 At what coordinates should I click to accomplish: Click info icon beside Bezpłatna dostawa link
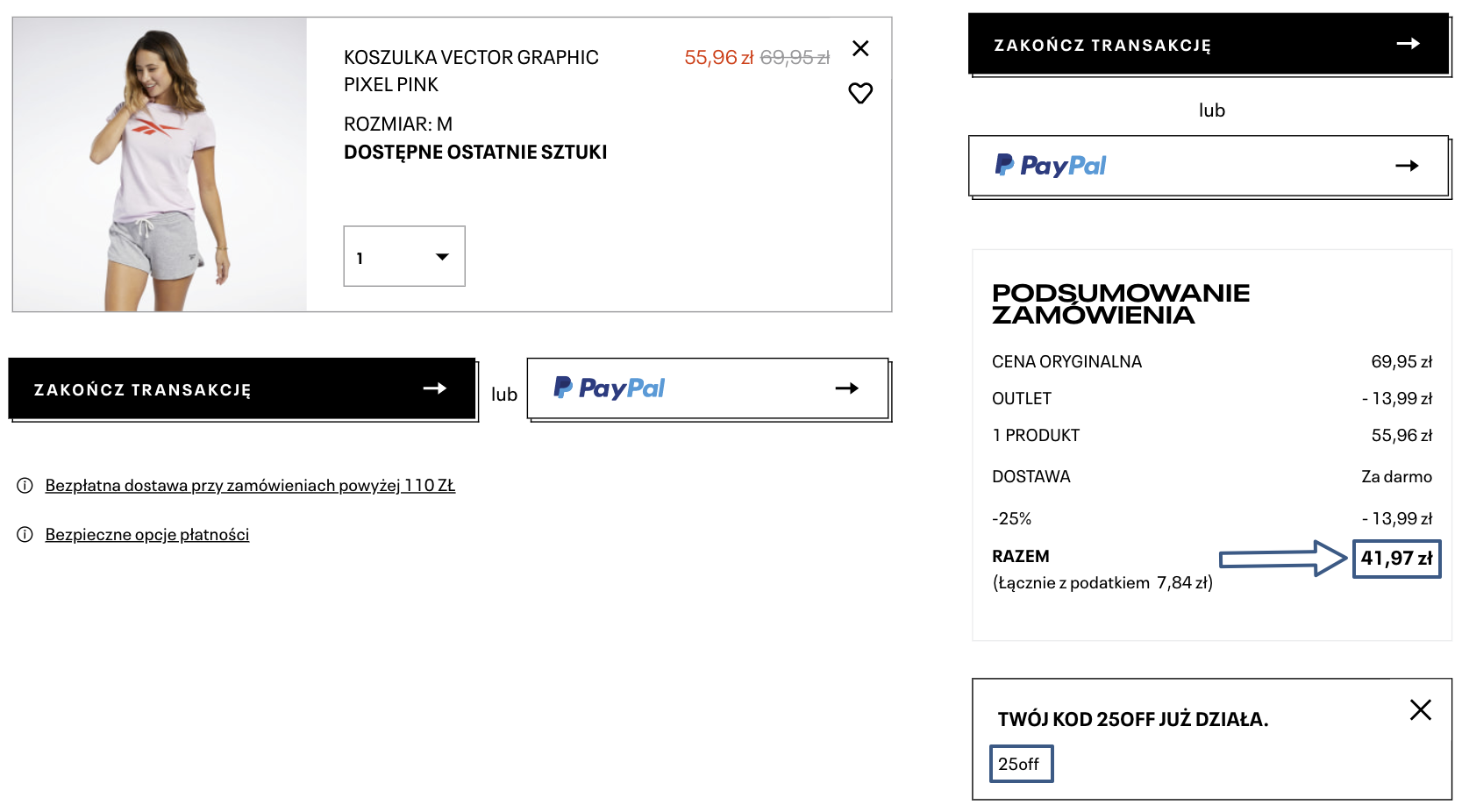point(25,486)
